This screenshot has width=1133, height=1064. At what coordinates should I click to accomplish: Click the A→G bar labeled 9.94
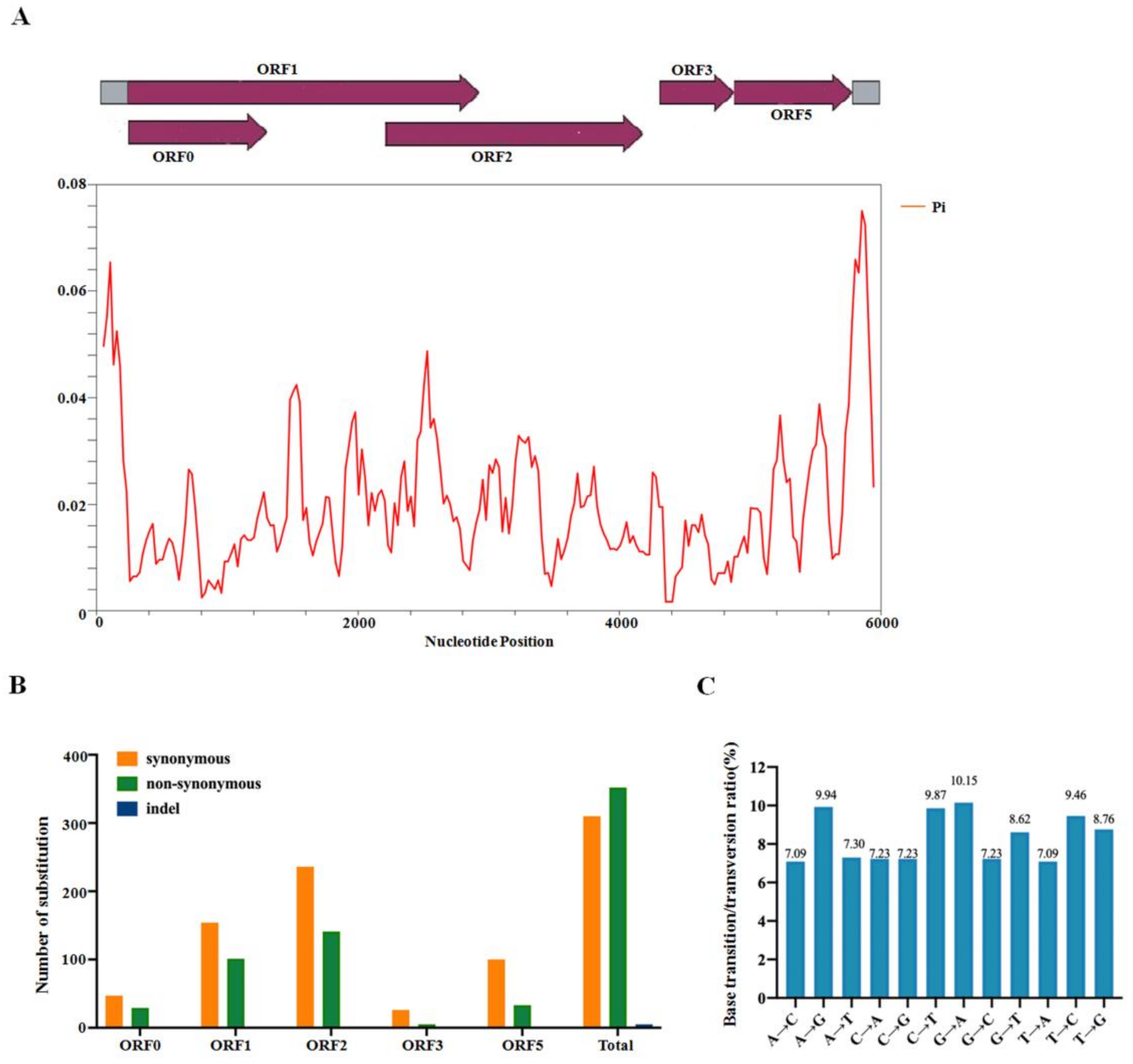[823, 902]
